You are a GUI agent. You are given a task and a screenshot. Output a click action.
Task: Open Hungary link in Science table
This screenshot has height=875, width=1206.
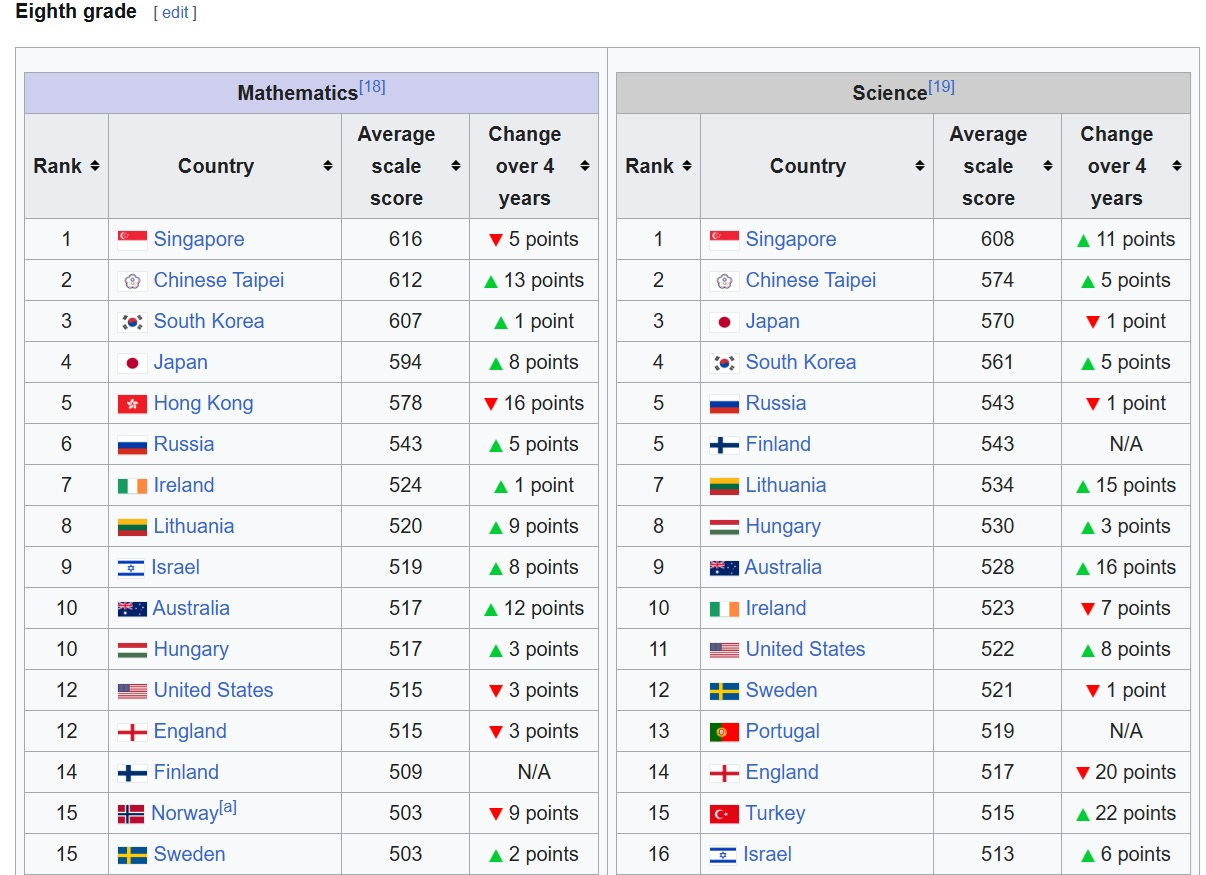(x=783, y=526)
